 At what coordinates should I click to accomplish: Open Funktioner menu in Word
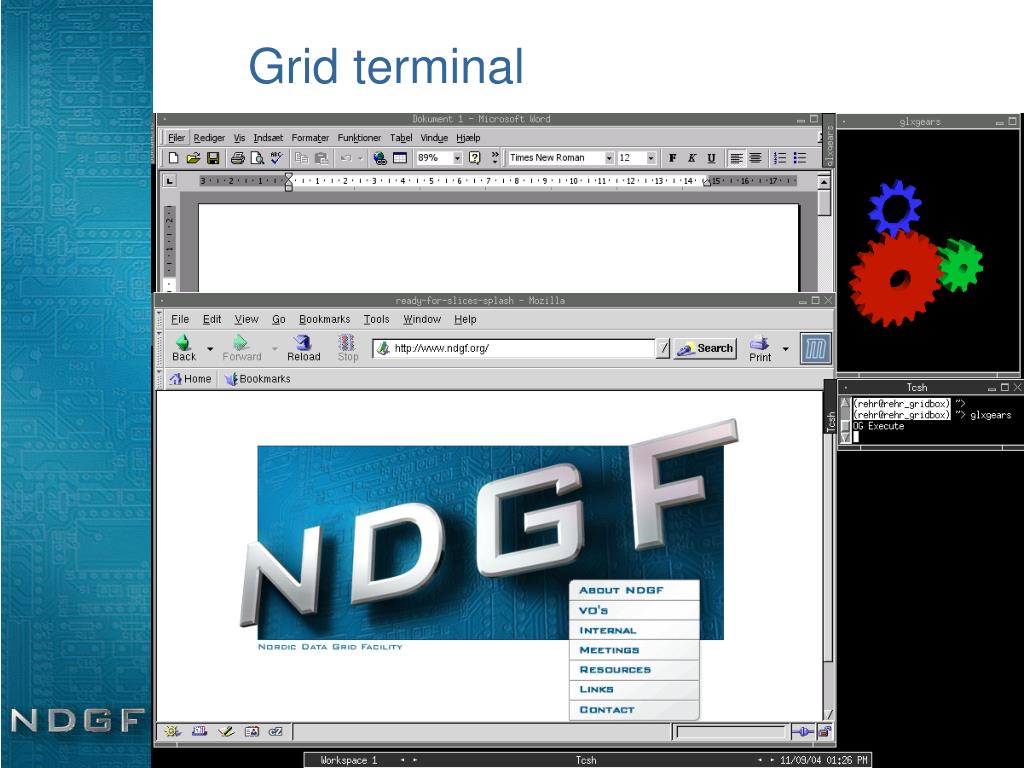(359, 138)
